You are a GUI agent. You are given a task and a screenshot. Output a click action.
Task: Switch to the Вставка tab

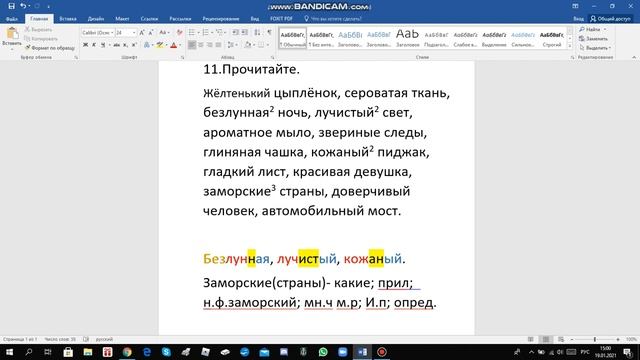point(68,19)
